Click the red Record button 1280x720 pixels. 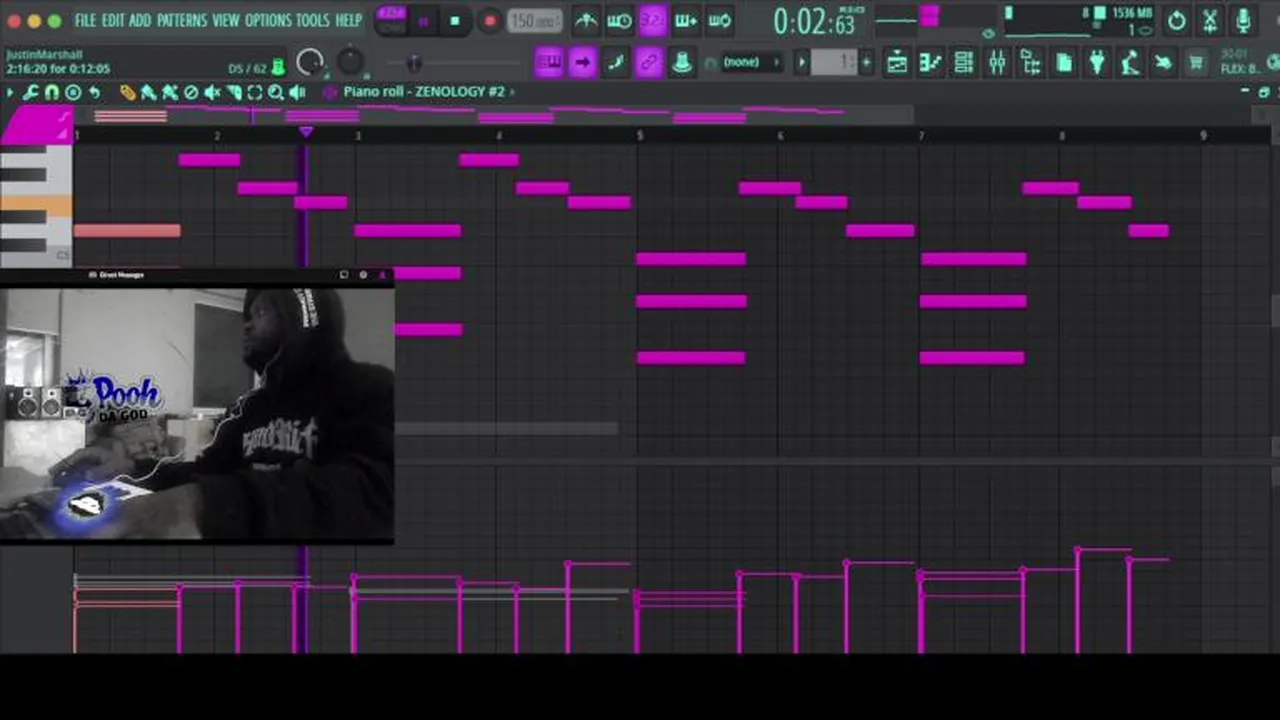489,20
